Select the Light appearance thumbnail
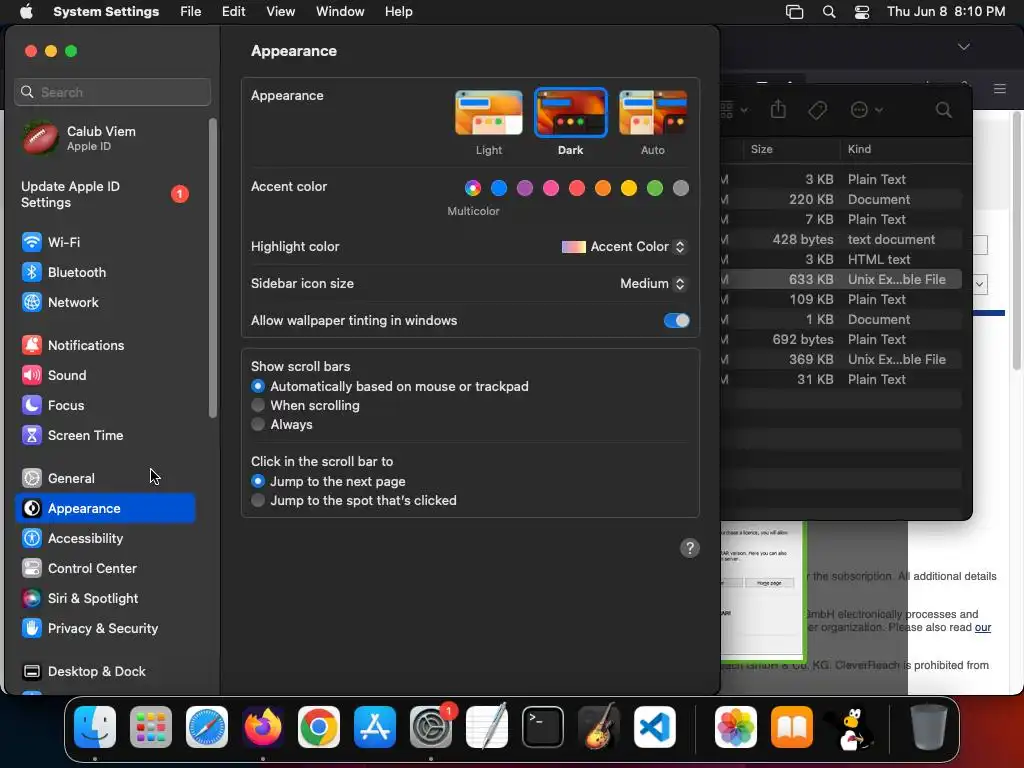The width and height of the screenshot is (1024, 768). 488,113
